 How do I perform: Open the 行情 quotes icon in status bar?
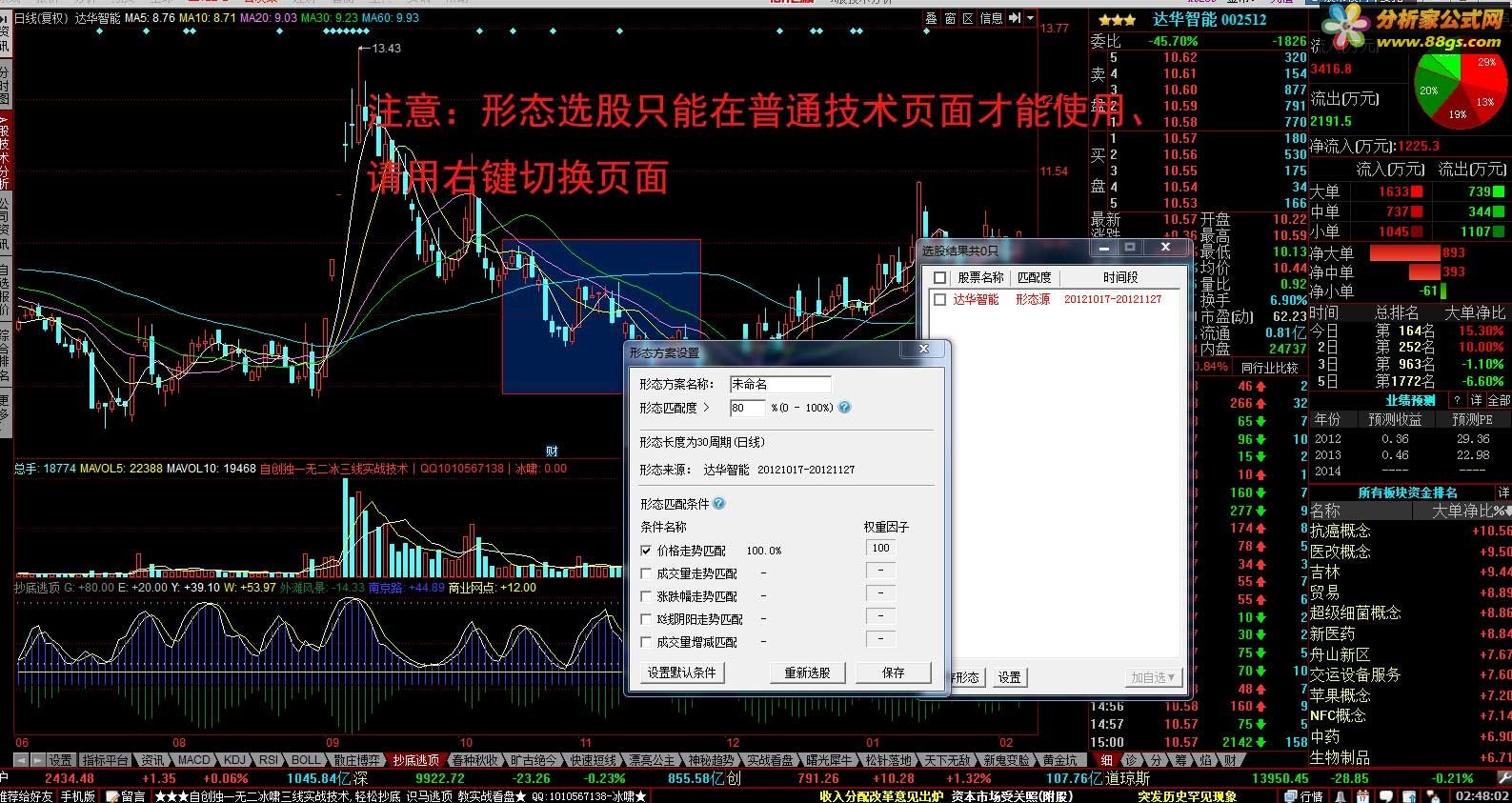pyautogui.click(x=1303, y=796)
